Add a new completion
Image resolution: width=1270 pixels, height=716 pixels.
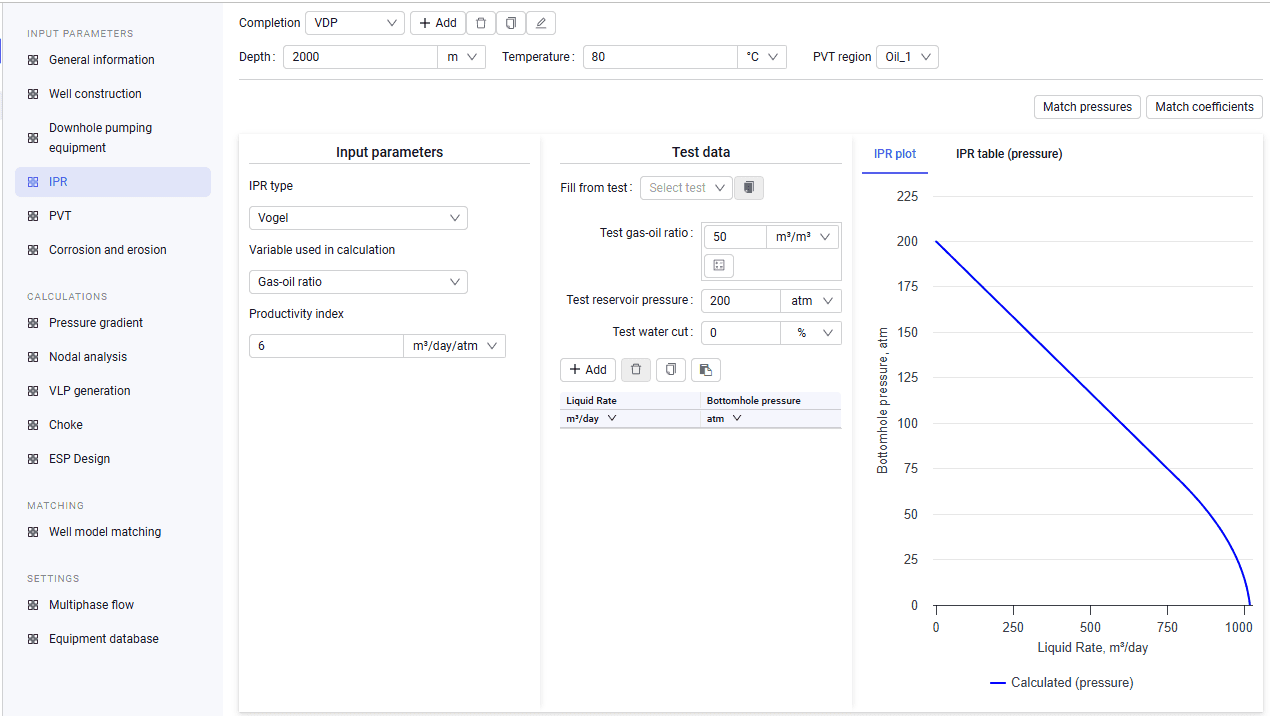click(x=438, y=23)
